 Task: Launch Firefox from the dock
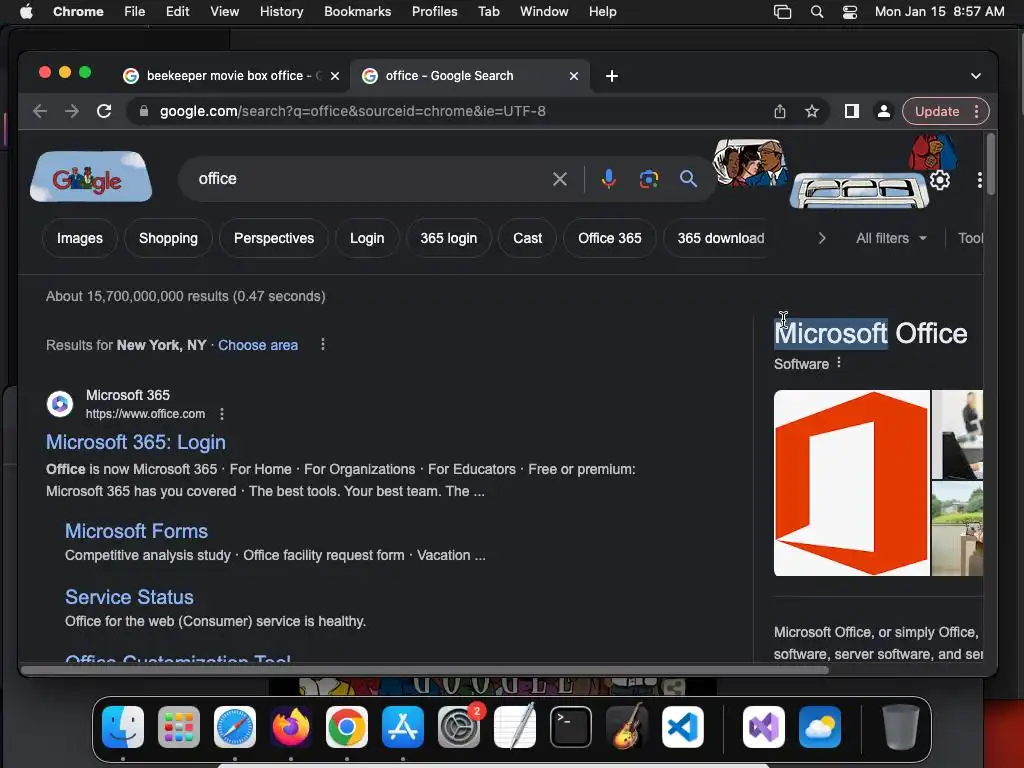pyautogui.click(x=291, y=727)
